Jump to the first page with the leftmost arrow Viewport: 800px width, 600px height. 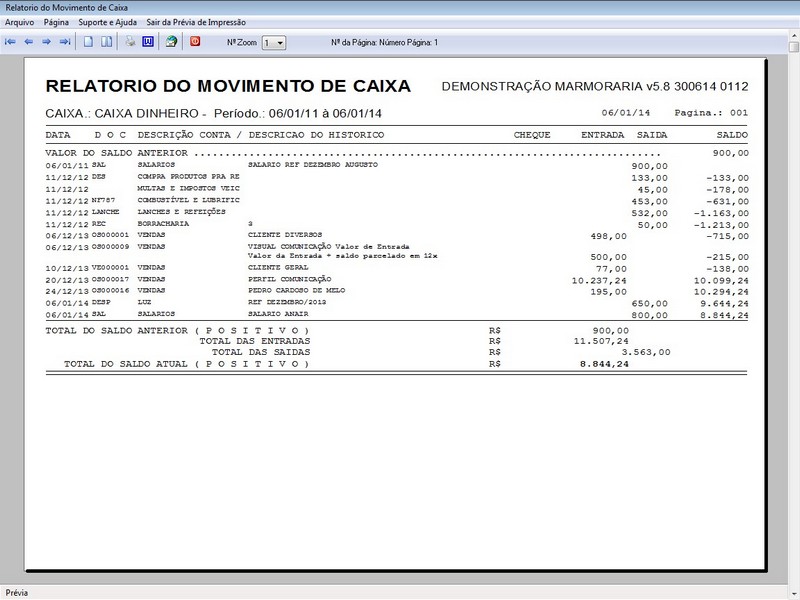coord(12,40)
